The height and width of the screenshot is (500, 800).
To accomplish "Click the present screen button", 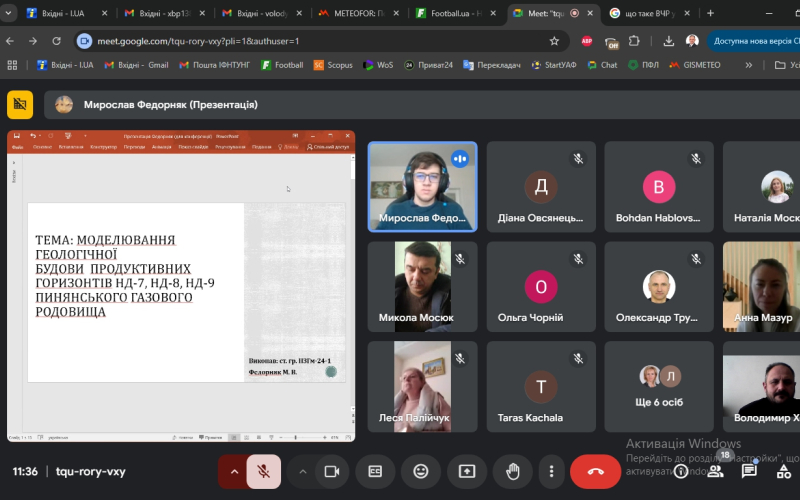I will pyautogui.click(x=467, y=471).
